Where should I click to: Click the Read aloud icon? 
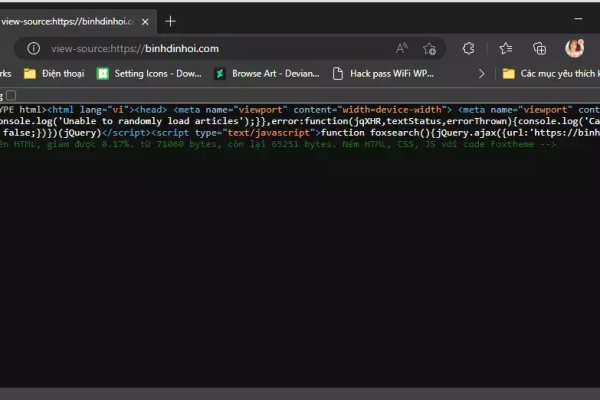(x=402, y=48)
